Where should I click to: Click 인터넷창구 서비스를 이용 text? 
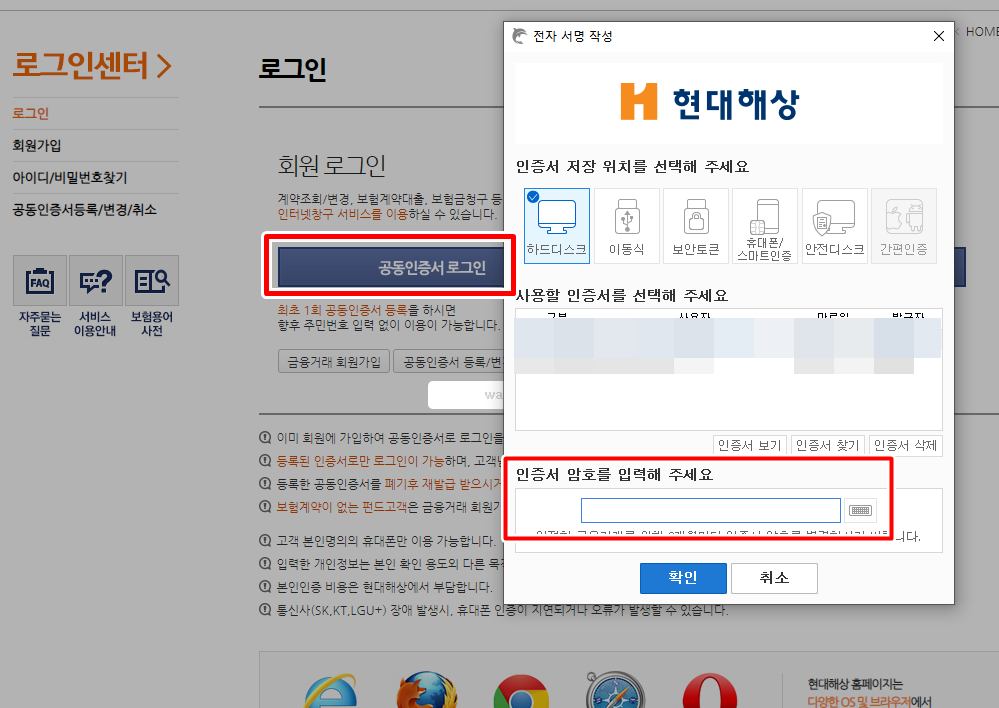point(343,214)
